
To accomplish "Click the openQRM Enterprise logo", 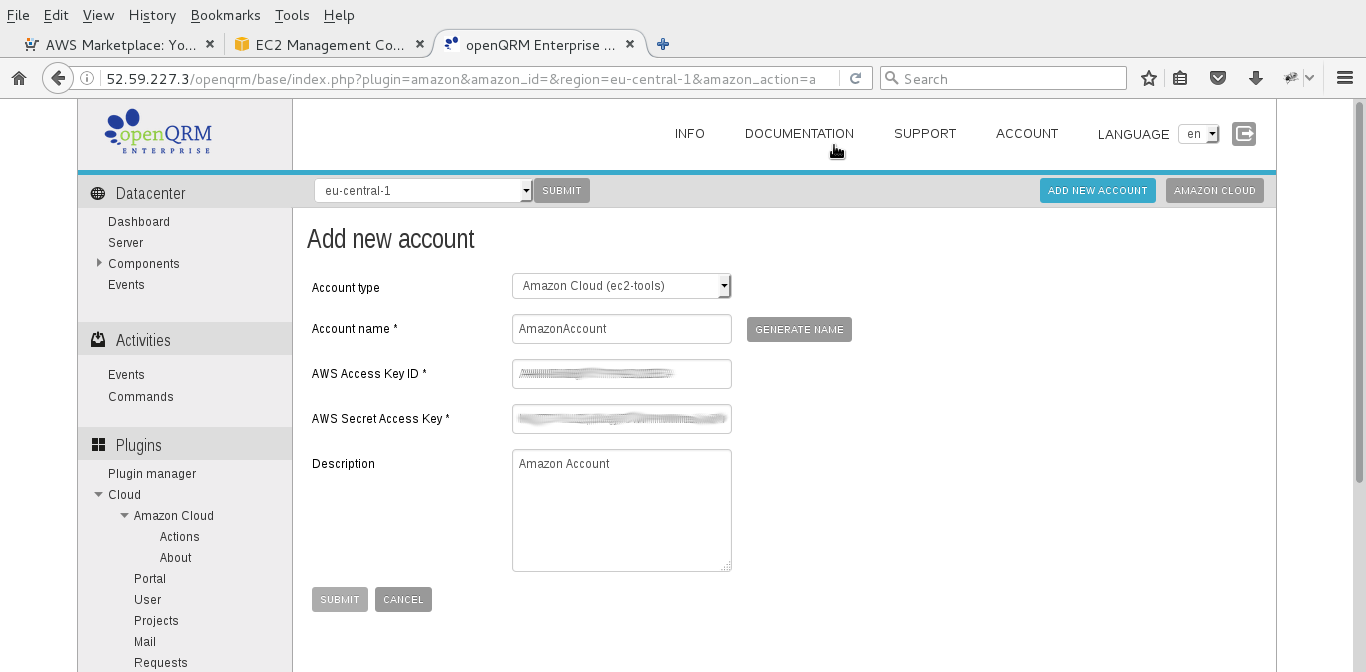I will pos(159,131).
